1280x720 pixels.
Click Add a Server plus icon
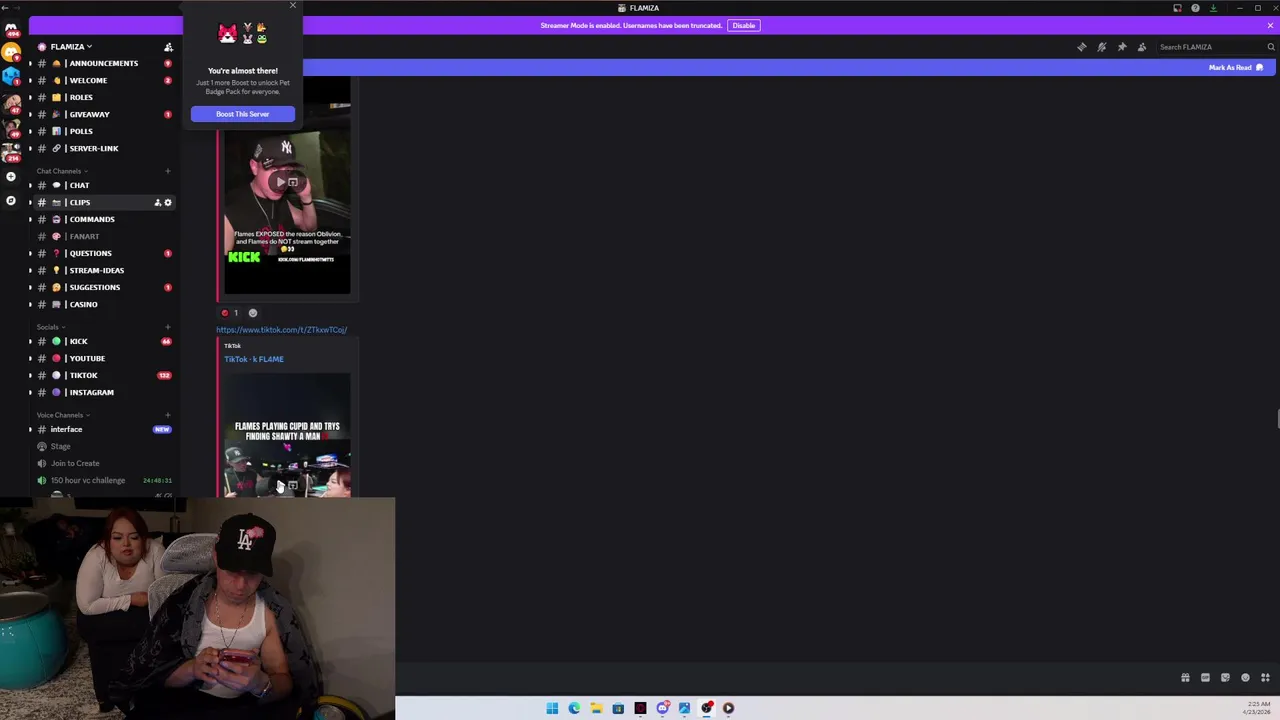point(11,176)
